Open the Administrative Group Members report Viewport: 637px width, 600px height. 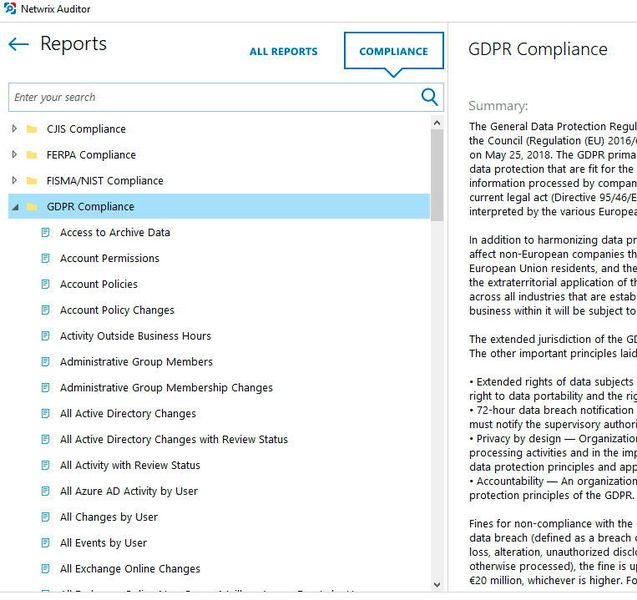136,362
